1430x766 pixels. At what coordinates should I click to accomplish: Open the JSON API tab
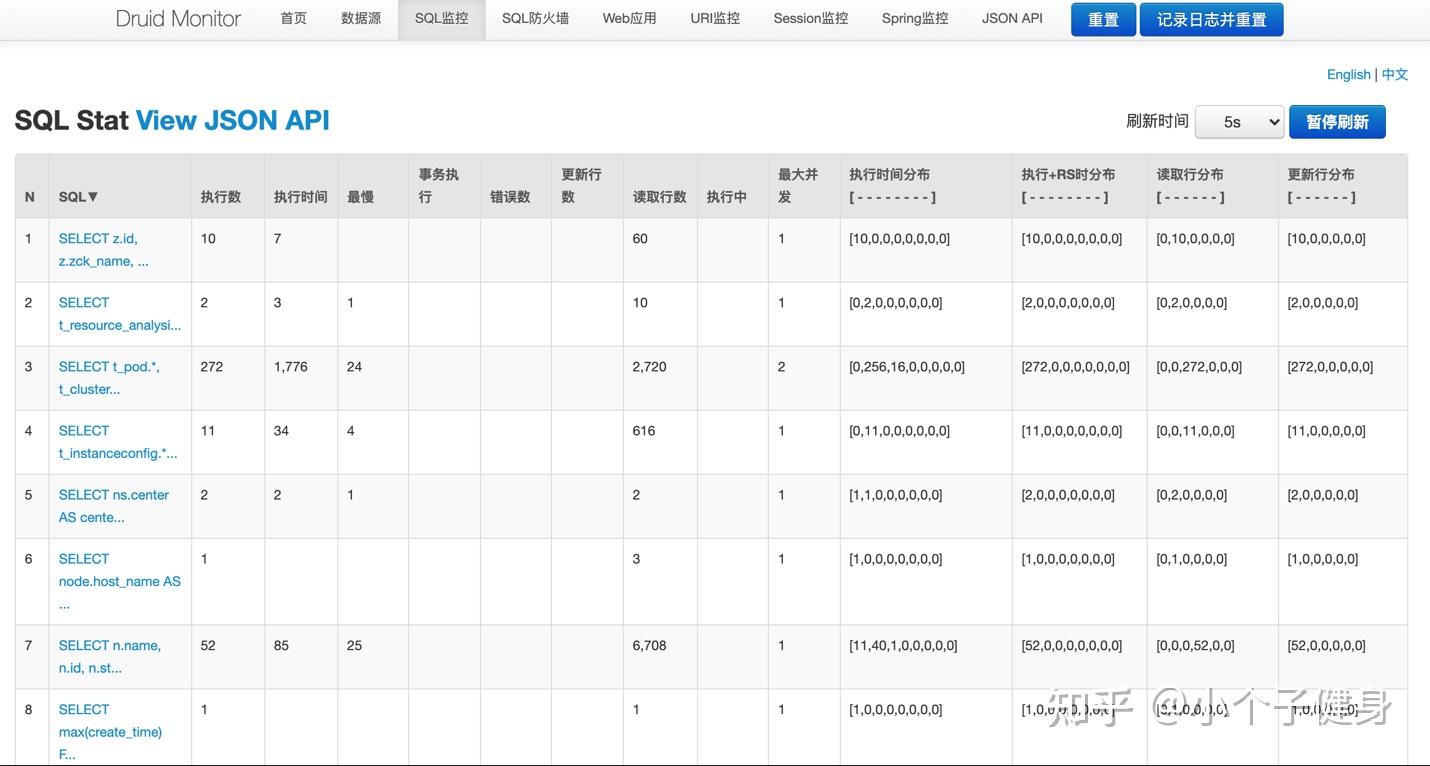(x=1012, y=18)
